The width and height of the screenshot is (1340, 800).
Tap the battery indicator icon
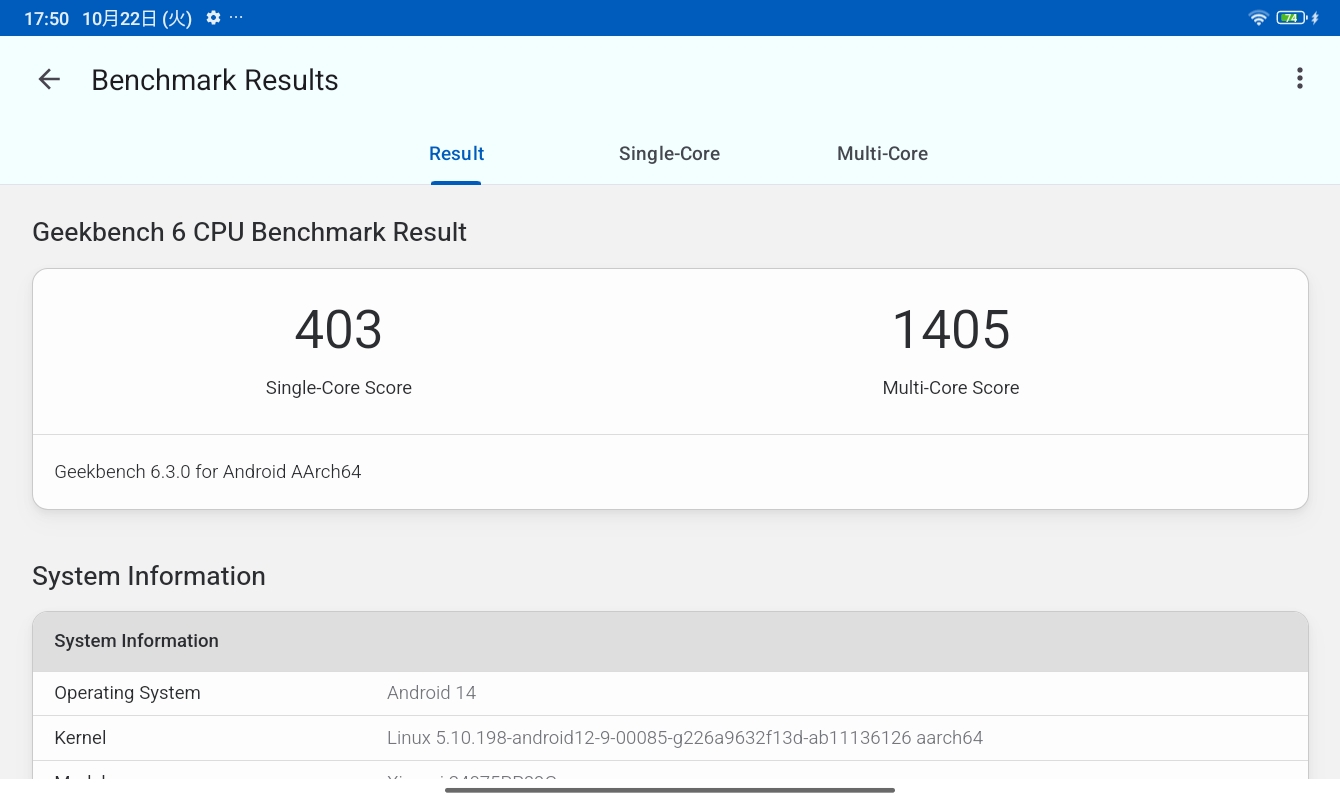[1292, 18]
